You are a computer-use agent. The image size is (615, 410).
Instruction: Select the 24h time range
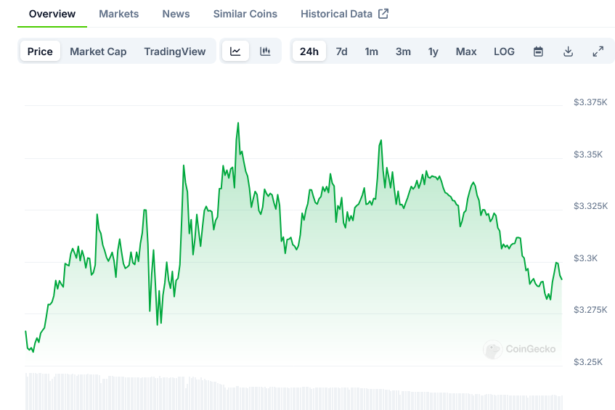click(x=309, y=51)
